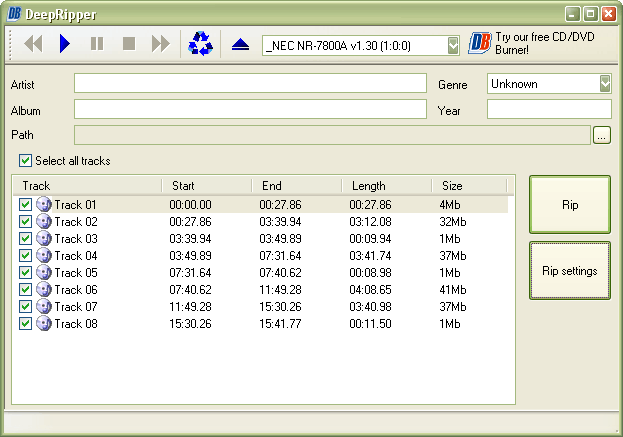
Task: Toggle the Track 04 checkbox
Action: pyautogui.click(x=25, y=255)
